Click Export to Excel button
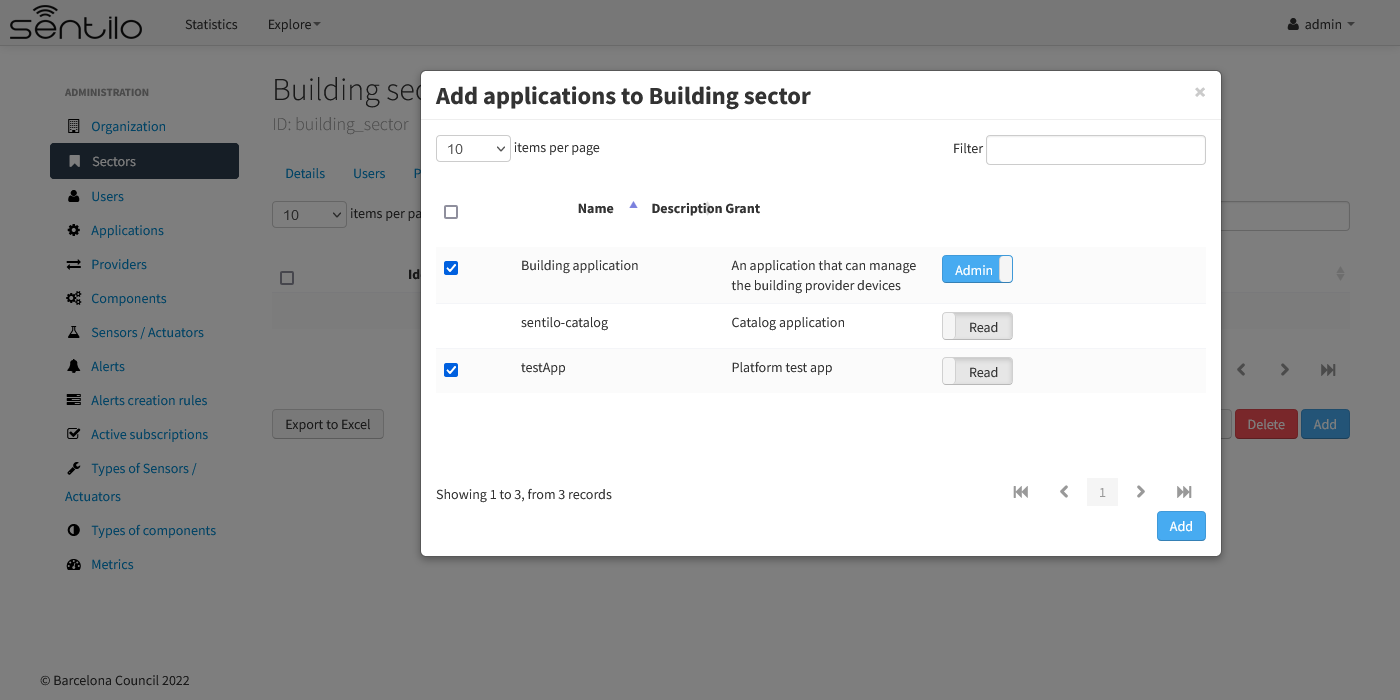The width and height of the screenshot is (1400, 700). 328,424
